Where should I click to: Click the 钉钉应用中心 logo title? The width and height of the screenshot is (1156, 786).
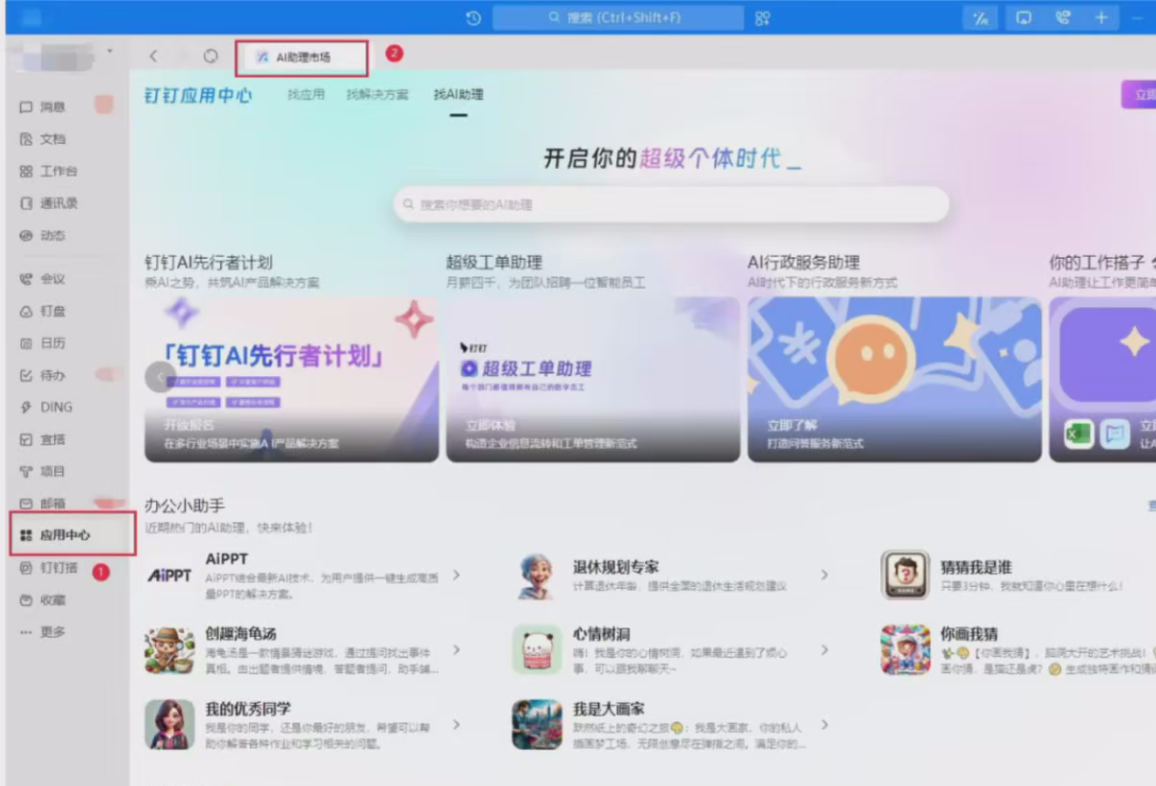pos(198,95)
